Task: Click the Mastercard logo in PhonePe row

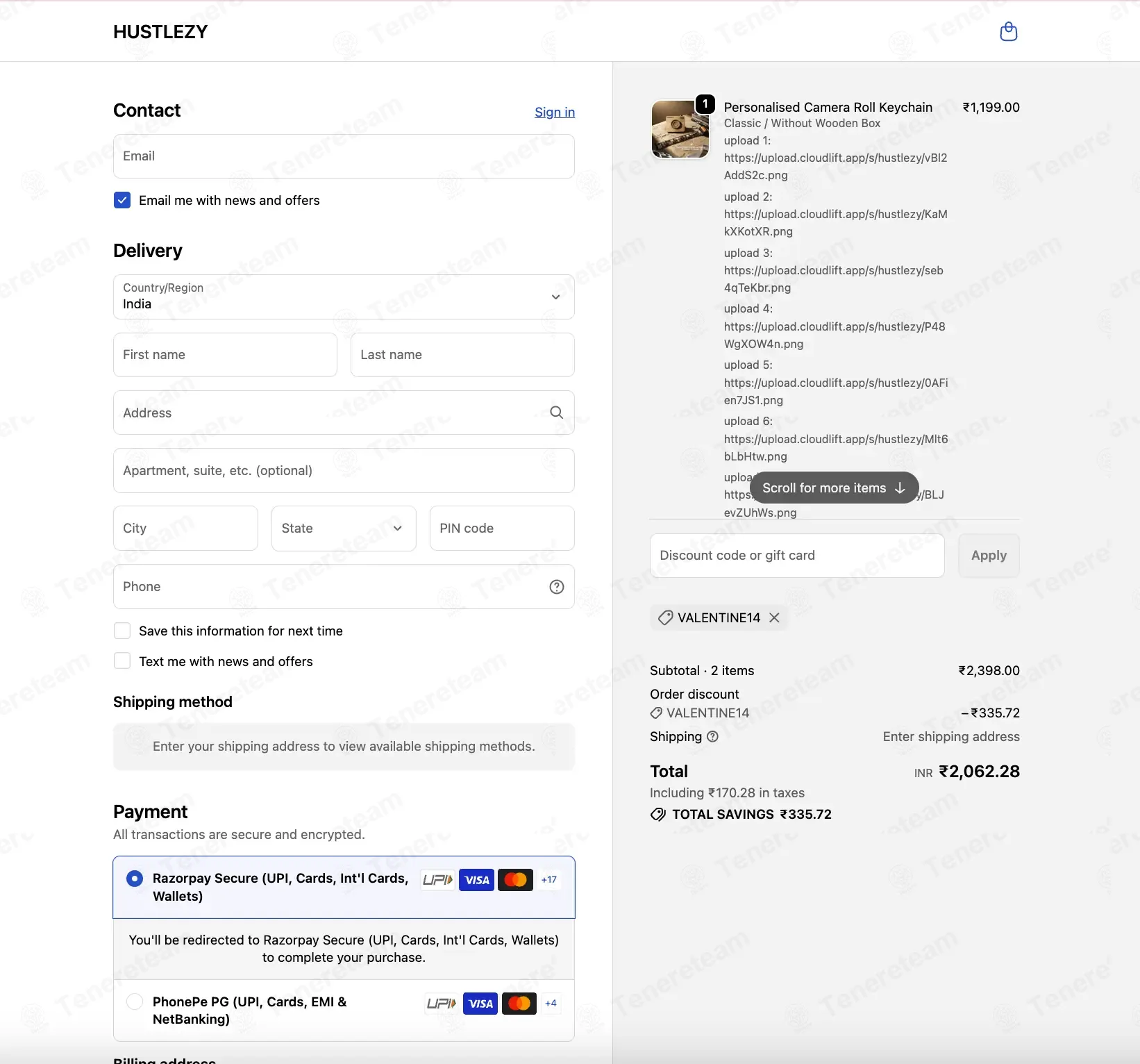Action: click(x=519, y=1004)
